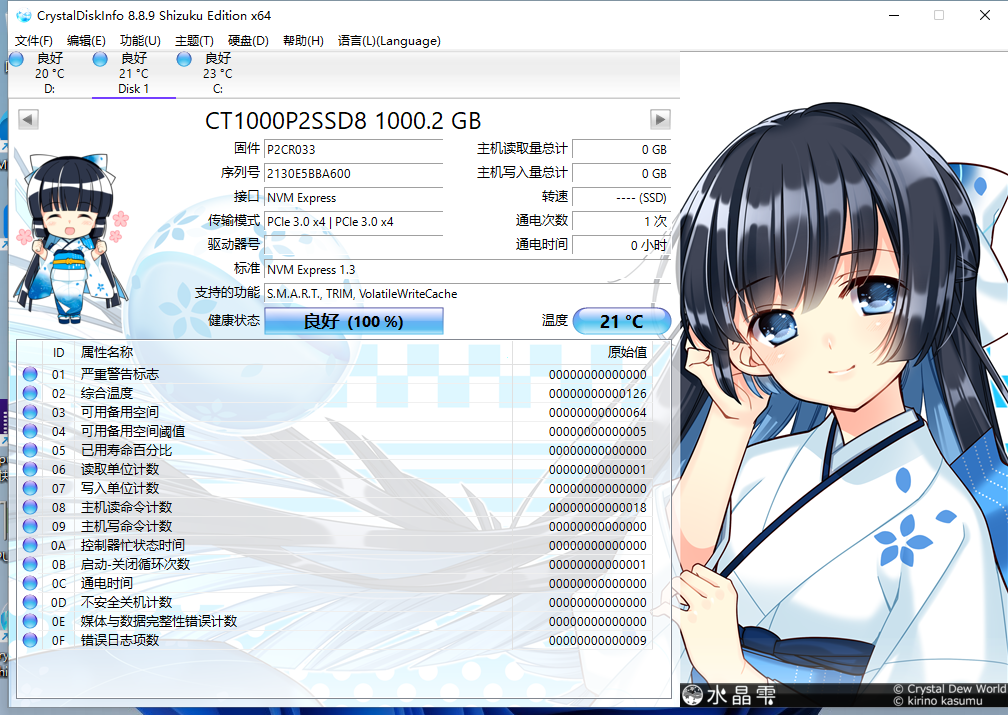1008x715 pixels.
Task: Click the blue status icon for 可用备用空间阈值
Action: 30,431
